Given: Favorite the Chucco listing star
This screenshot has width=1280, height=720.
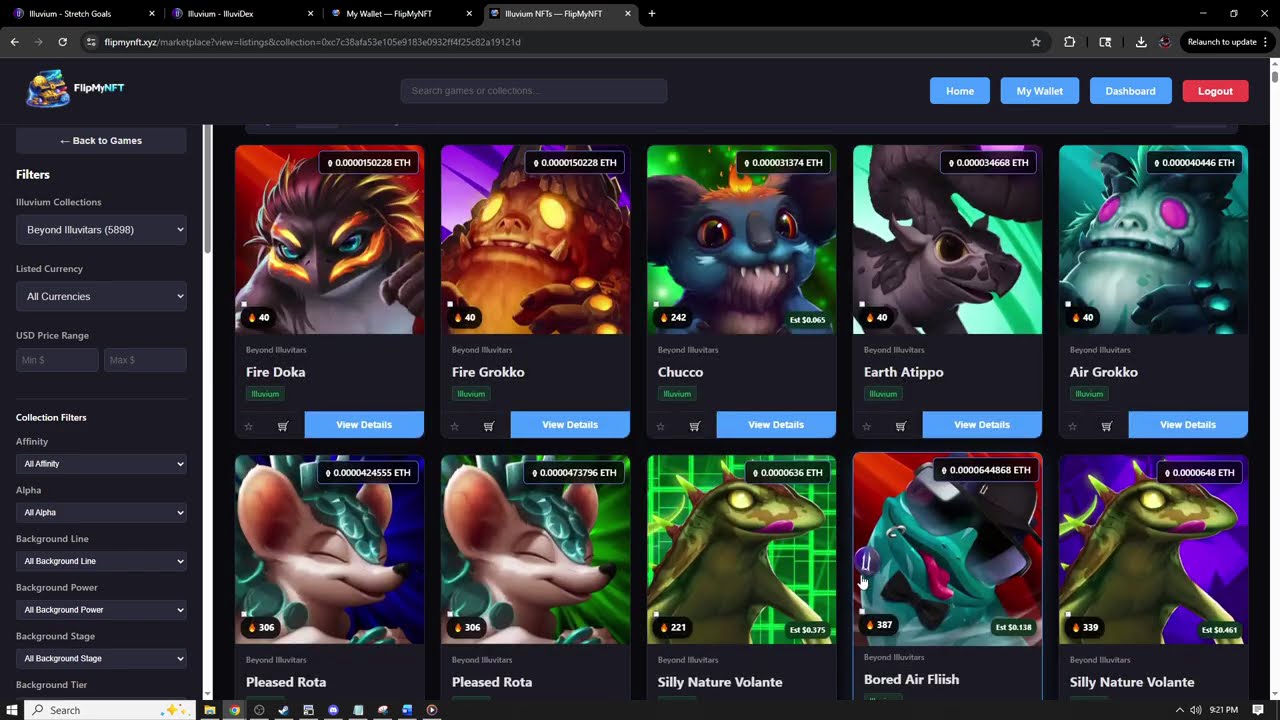Looking at the screenshot, I should point(661,426).
